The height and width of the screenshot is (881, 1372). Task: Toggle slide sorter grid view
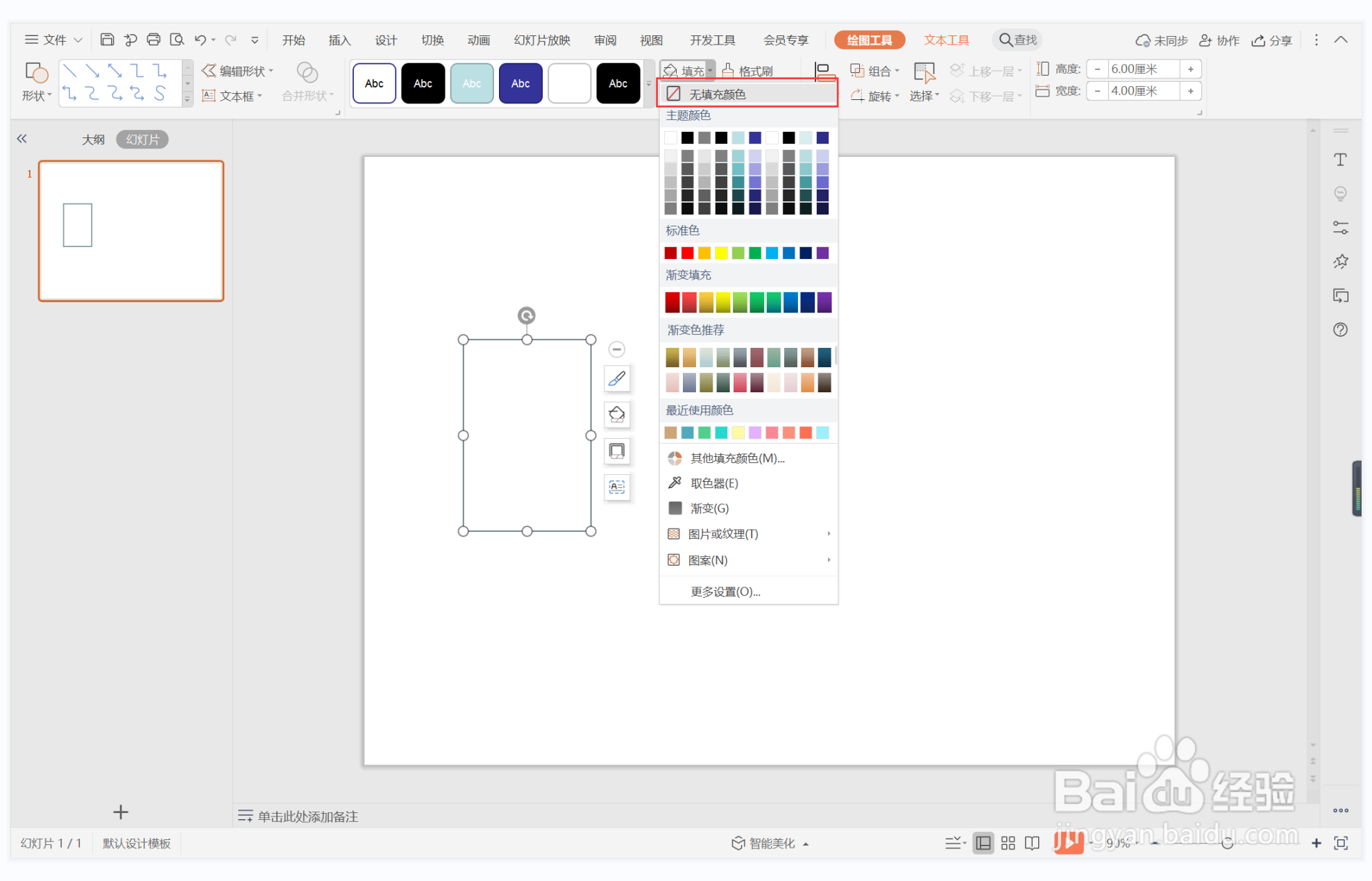tap(1008, 843)
